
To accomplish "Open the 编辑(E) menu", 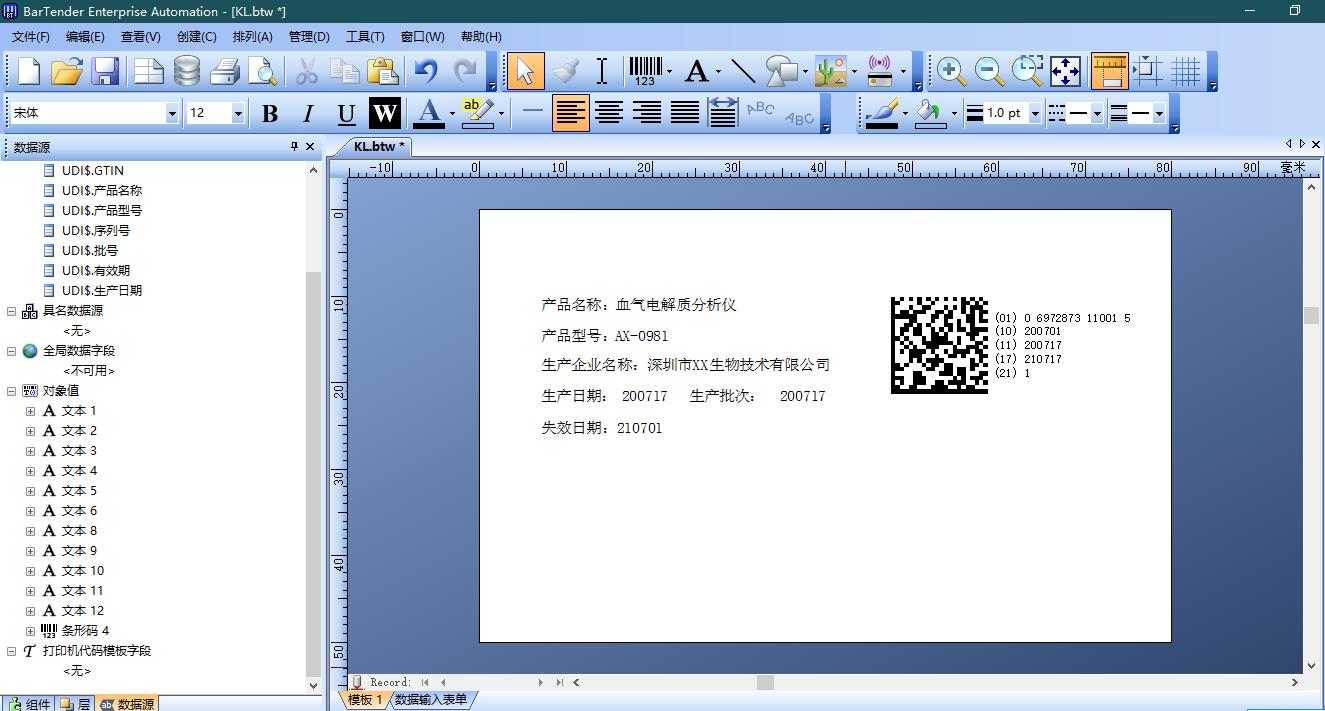I will (x=85, y=37).
